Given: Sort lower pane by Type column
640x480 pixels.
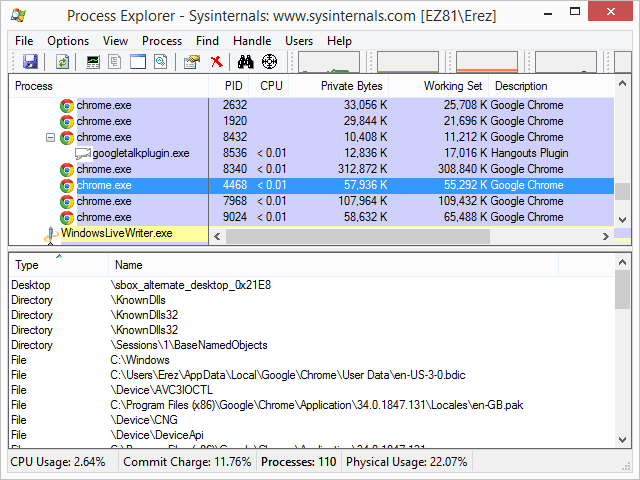Looking at the screenshot, I should (27, 265).
